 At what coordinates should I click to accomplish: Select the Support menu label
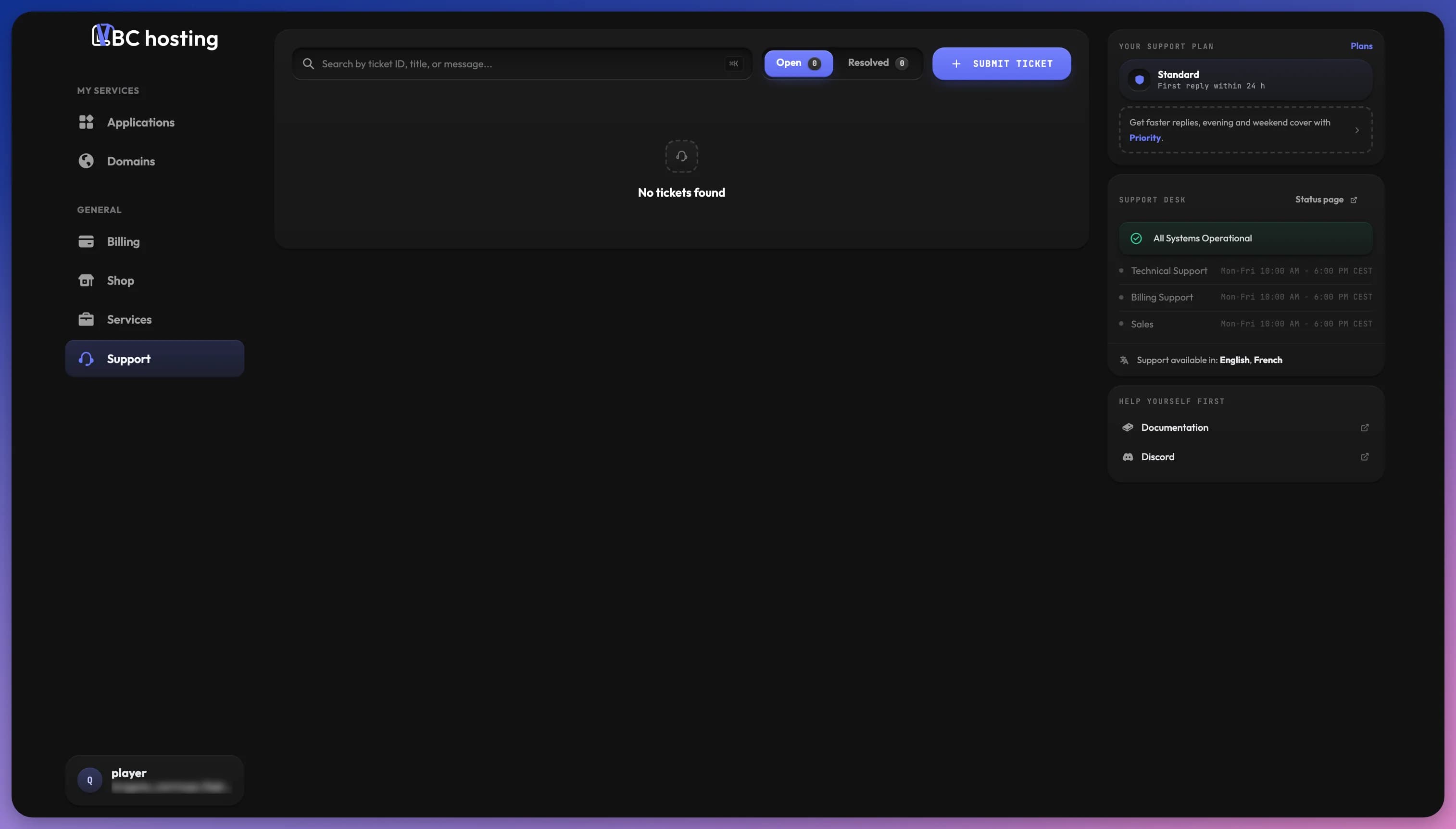[x=129, y=359]
